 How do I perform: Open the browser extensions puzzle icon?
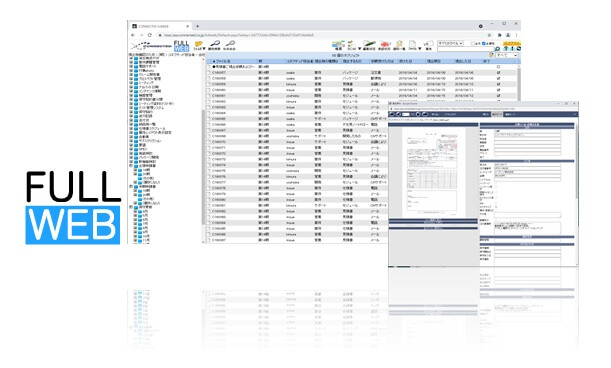click(x=500, y=35)
